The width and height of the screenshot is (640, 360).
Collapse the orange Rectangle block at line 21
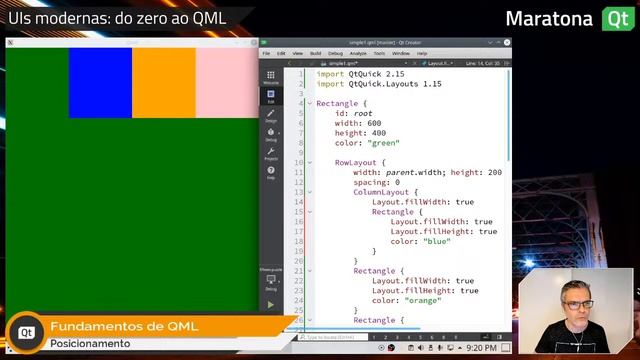310,271
